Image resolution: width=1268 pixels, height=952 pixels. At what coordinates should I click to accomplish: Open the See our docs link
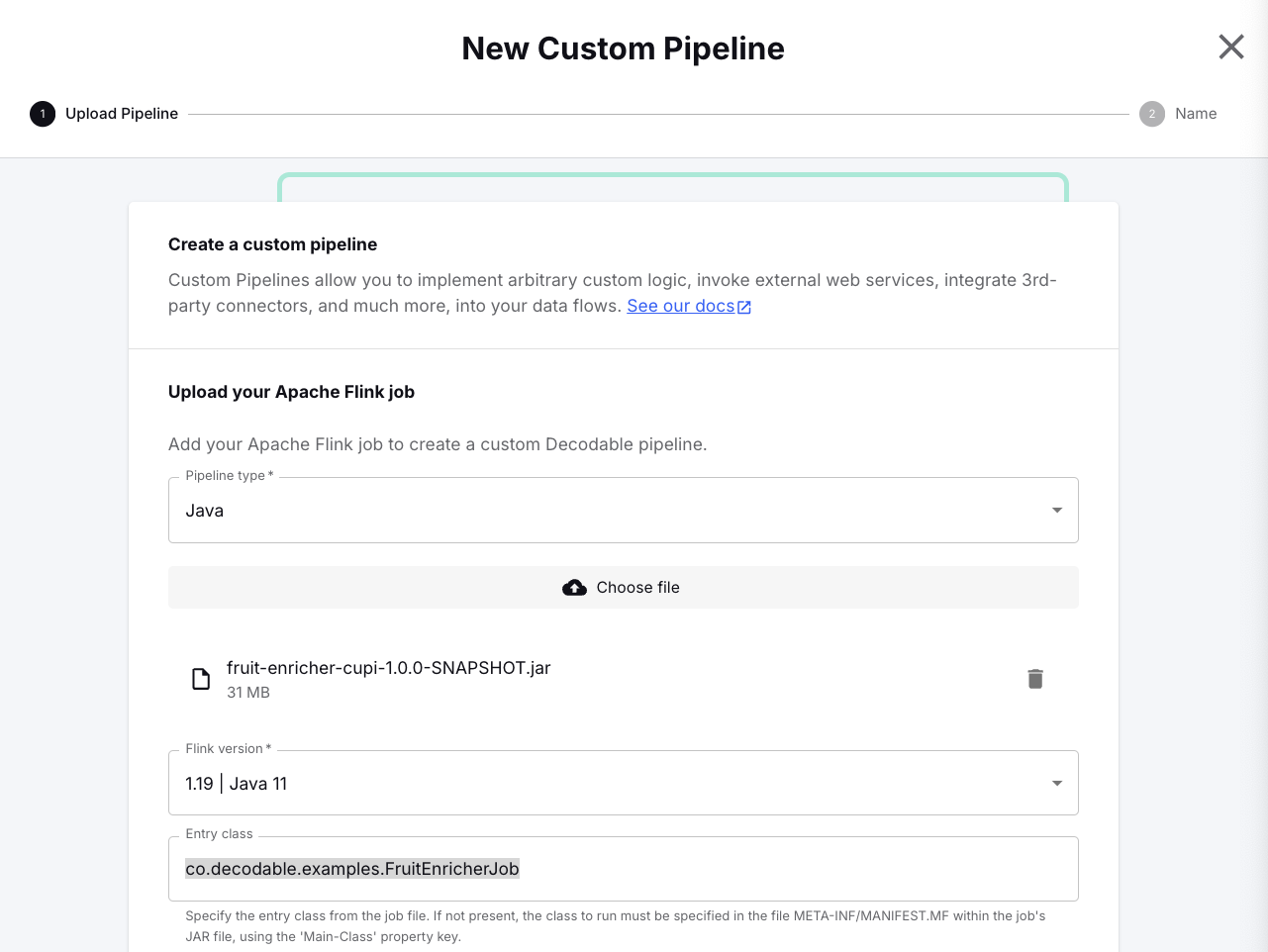point(681,306)
